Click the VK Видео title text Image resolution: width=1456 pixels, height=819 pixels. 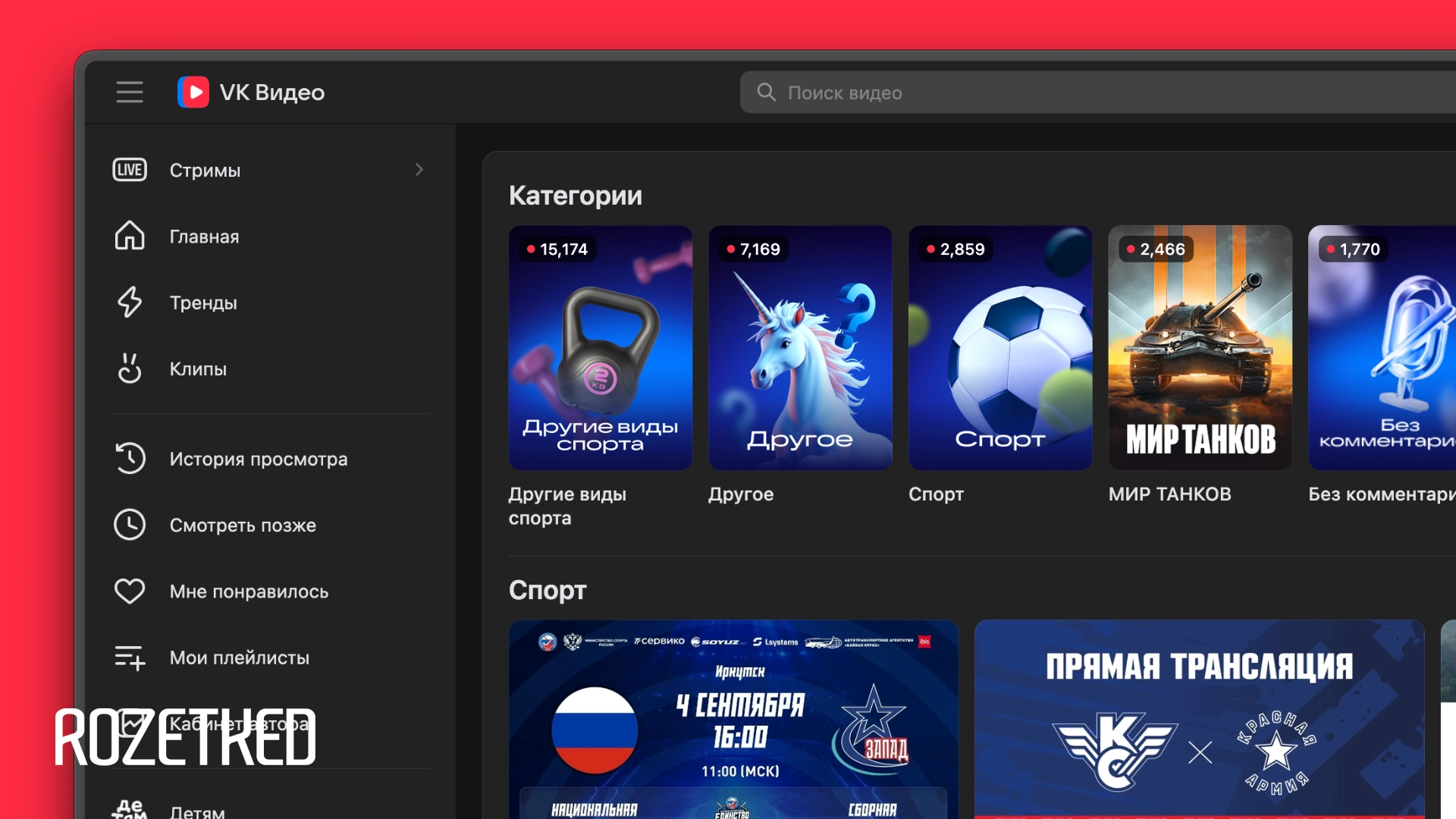[272, 93]
